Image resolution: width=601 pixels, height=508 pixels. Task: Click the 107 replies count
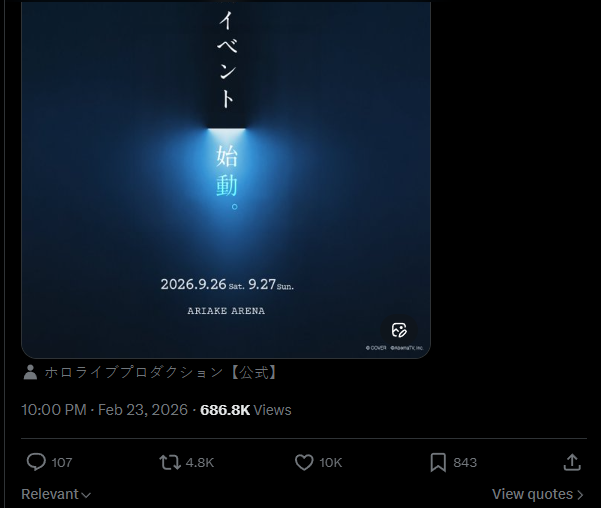click(62, 463)
